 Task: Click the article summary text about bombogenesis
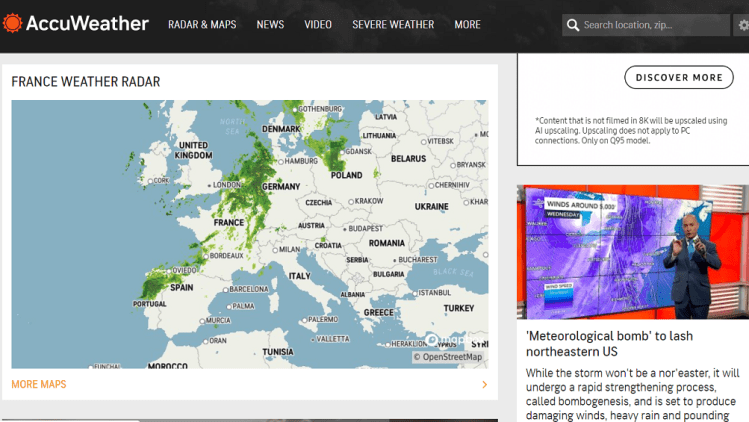pos(632,394)
